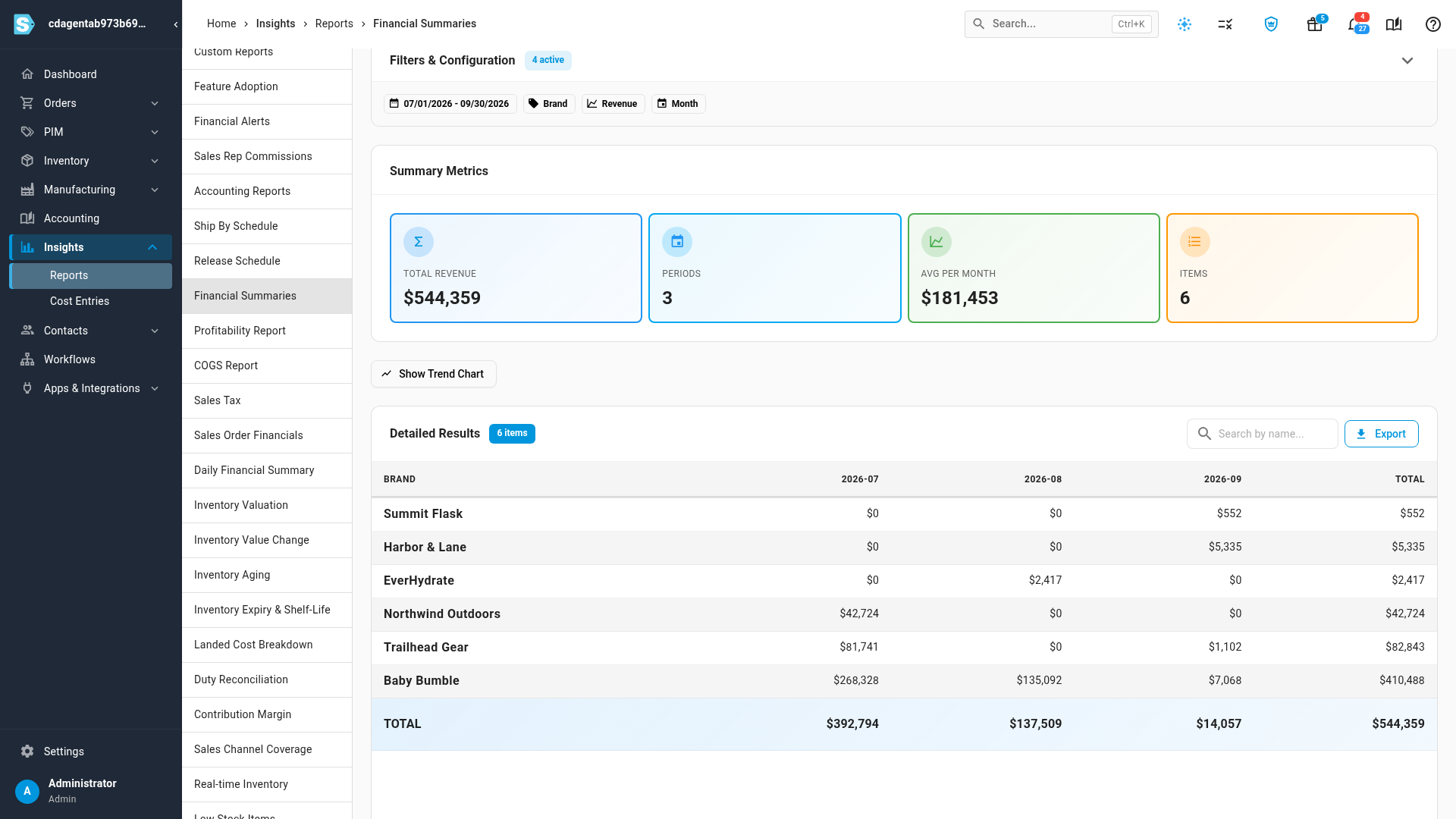The height and width of the screenshot is (819, 1456).
Task: Collapse the sidebar with the arrow icon
Action: 176,24
